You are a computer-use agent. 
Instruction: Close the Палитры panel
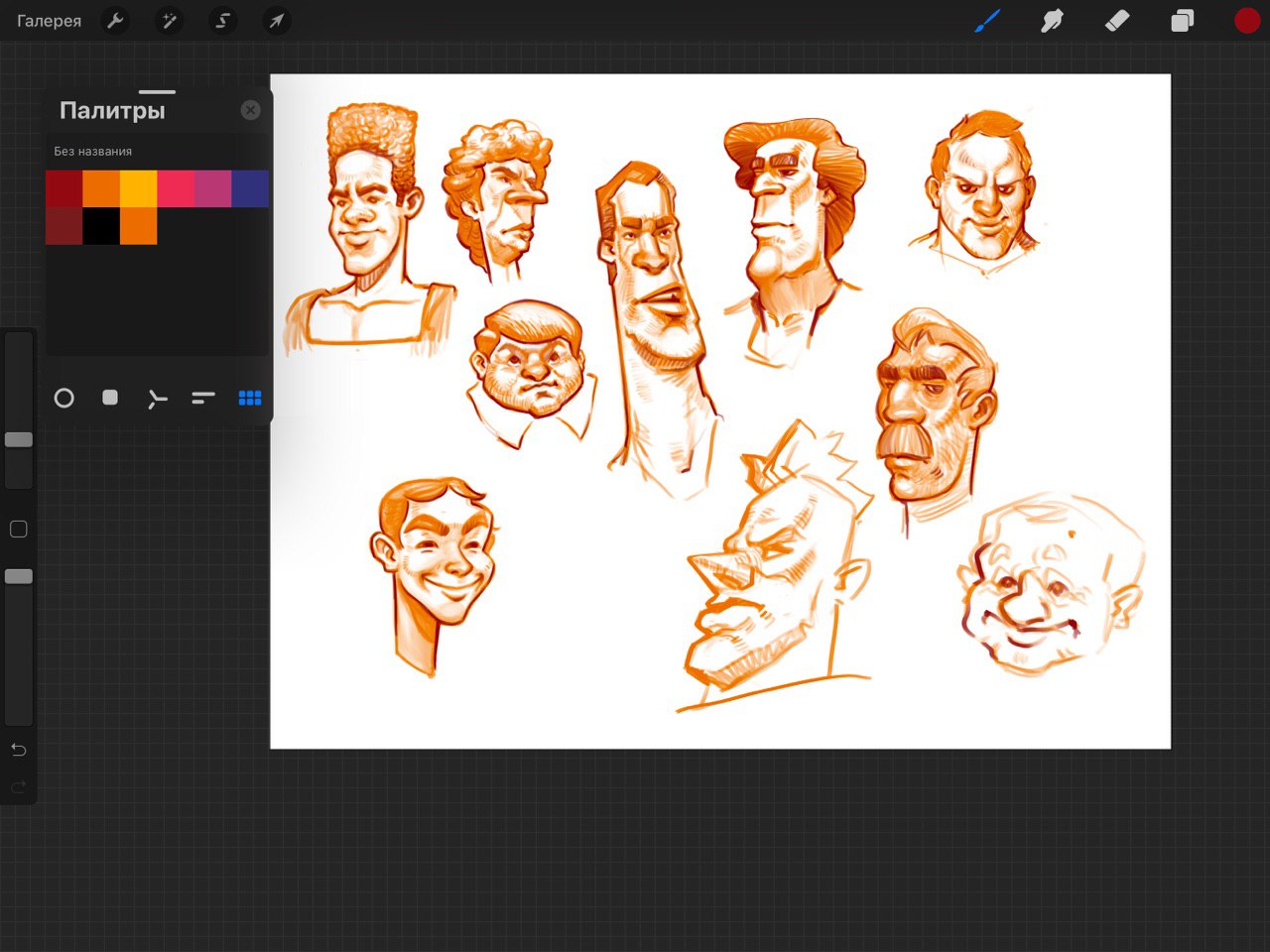coord(251,110)
